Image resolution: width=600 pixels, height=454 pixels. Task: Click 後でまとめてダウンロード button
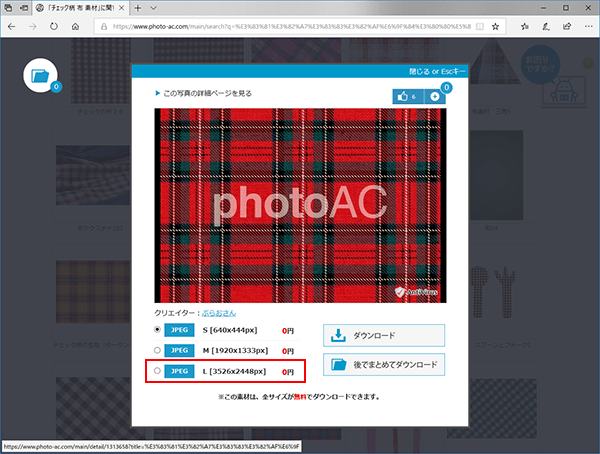pos(384,364)
